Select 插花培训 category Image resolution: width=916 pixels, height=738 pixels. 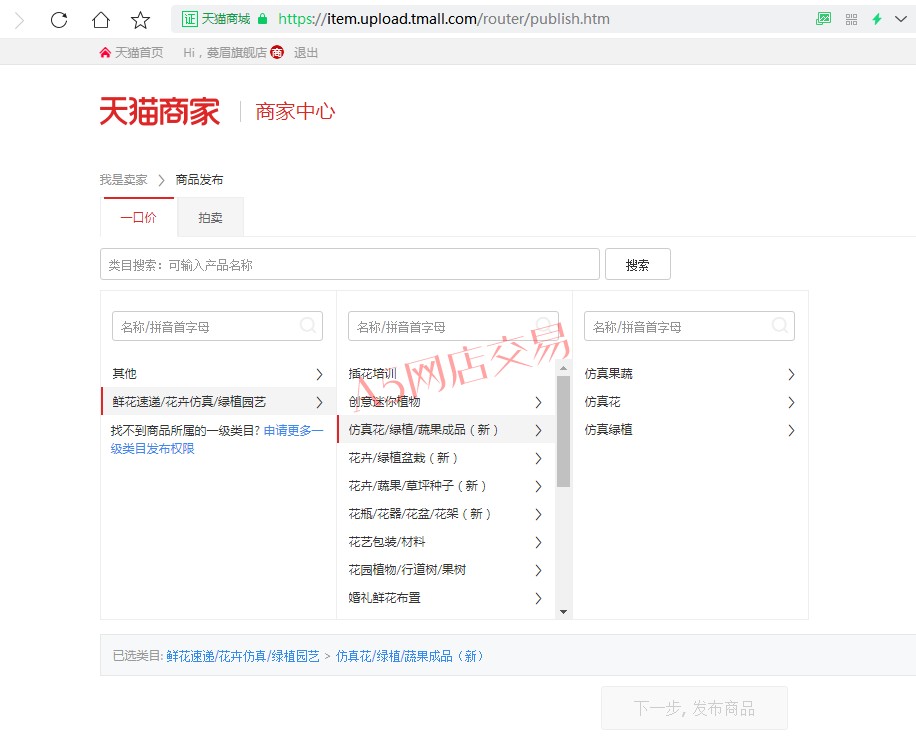(x=445, y=373)
